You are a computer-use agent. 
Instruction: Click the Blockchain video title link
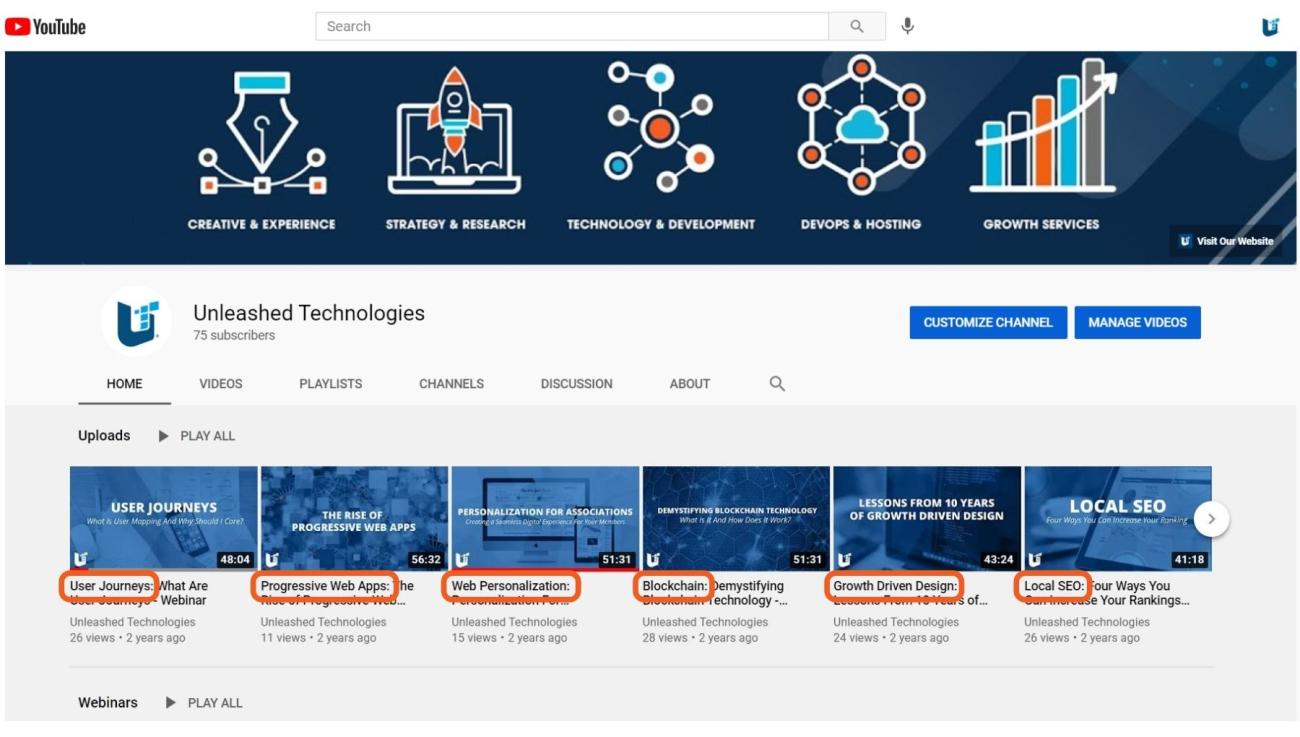[714, 593]
